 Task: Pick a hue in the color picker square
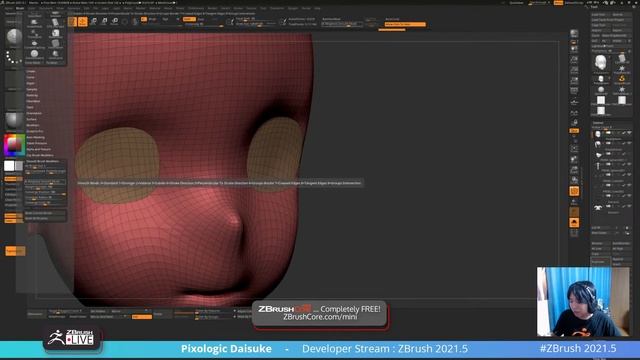pos(14,145)
